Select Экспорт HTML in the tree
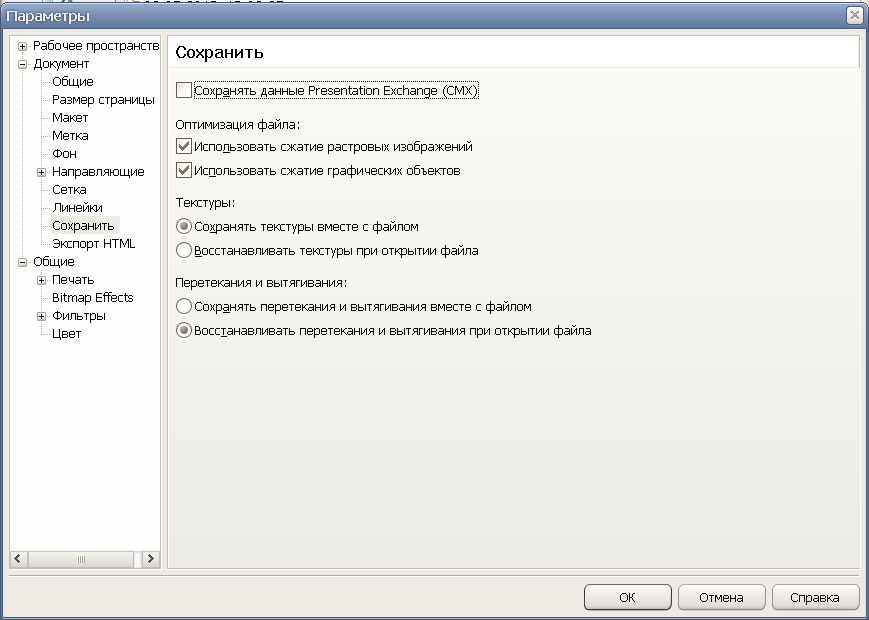 (93, 243)
